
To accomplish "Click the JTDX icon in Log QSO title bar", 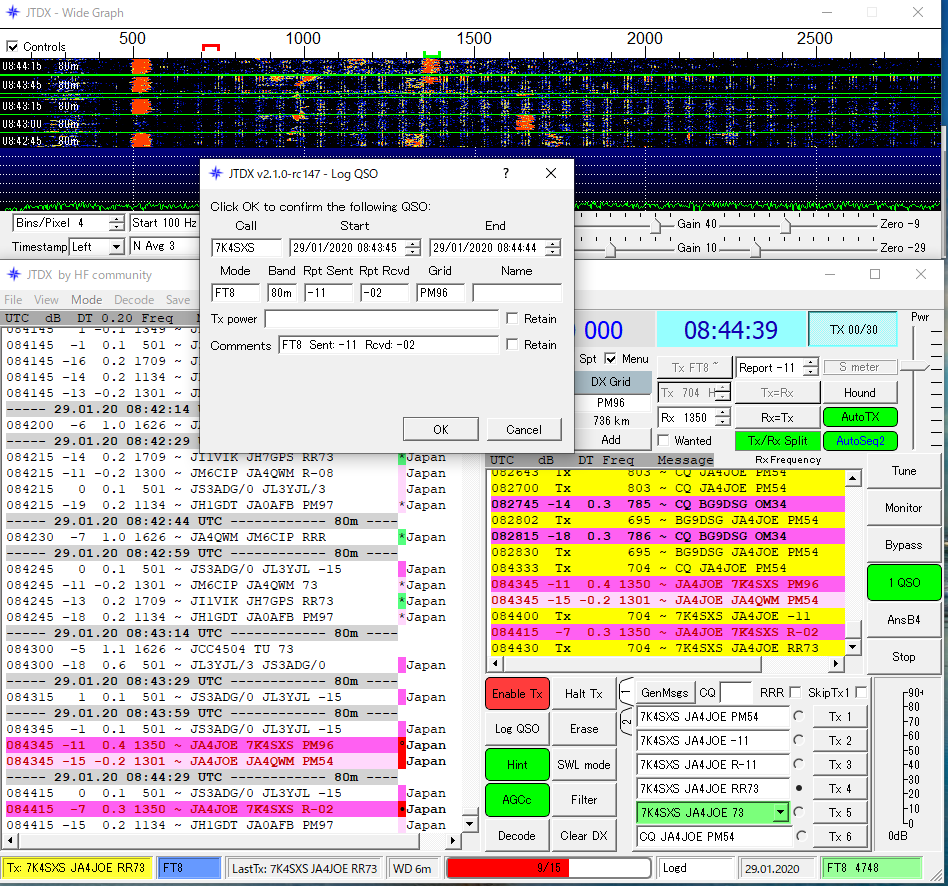I will pyautogui.click(x=216, y=174).
